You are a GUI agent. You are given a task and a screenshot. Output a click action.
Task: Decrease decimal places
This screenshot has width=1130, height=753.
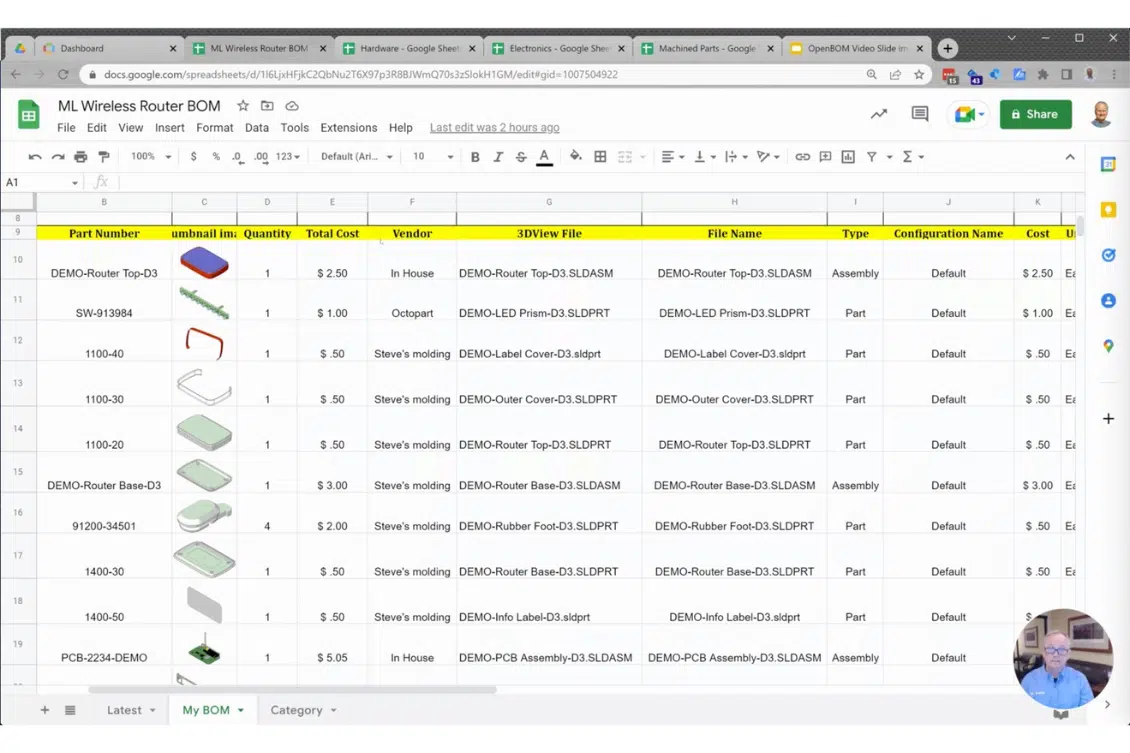[x=237, y=157]
